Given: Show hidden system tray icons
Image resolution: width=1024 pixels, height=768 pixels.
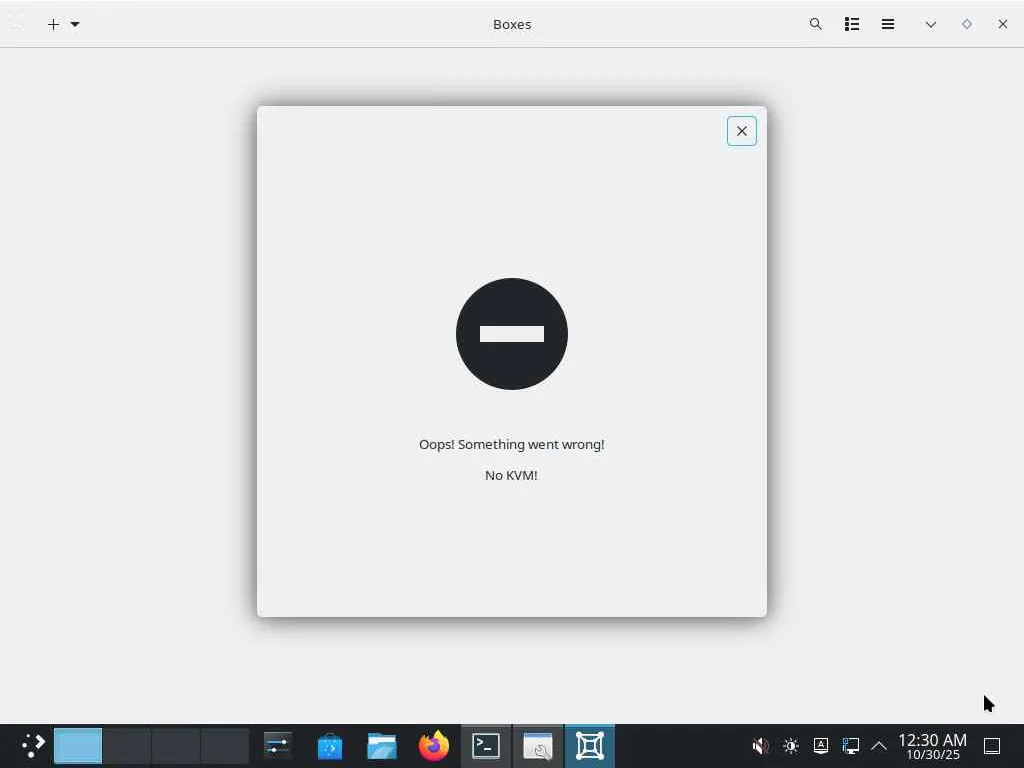Looking at the screenshot, I should pyautogui.click(x=879, y=746).
